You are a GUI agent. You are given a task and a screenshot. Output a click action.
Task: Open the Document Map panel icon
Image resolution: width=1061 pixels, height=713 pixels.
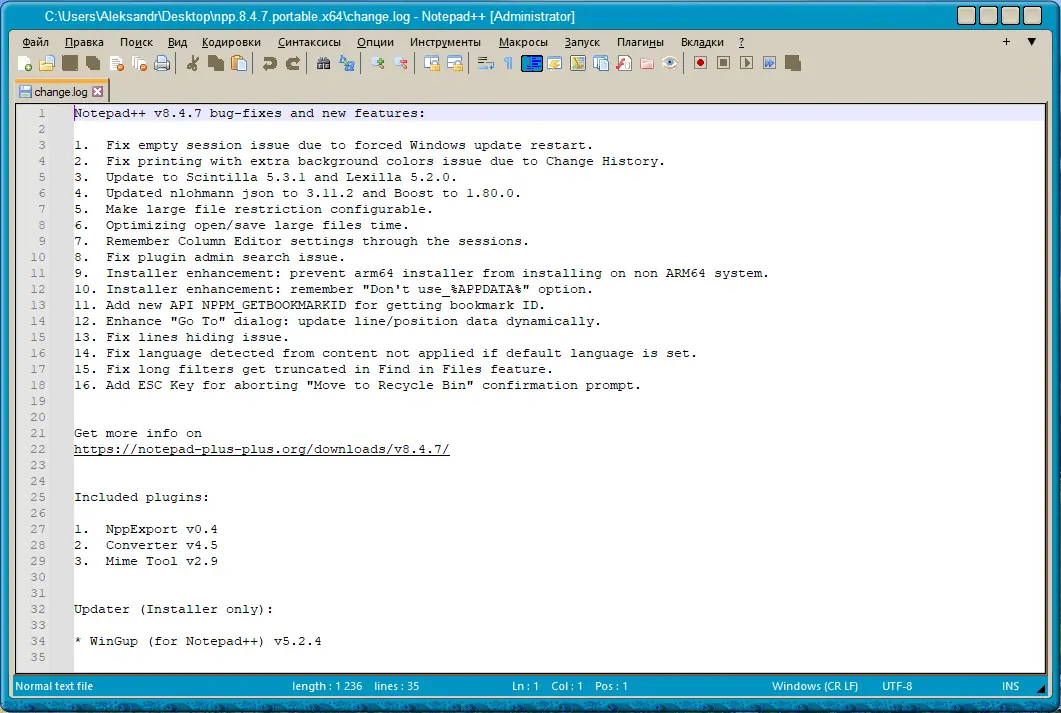point(578,64)
